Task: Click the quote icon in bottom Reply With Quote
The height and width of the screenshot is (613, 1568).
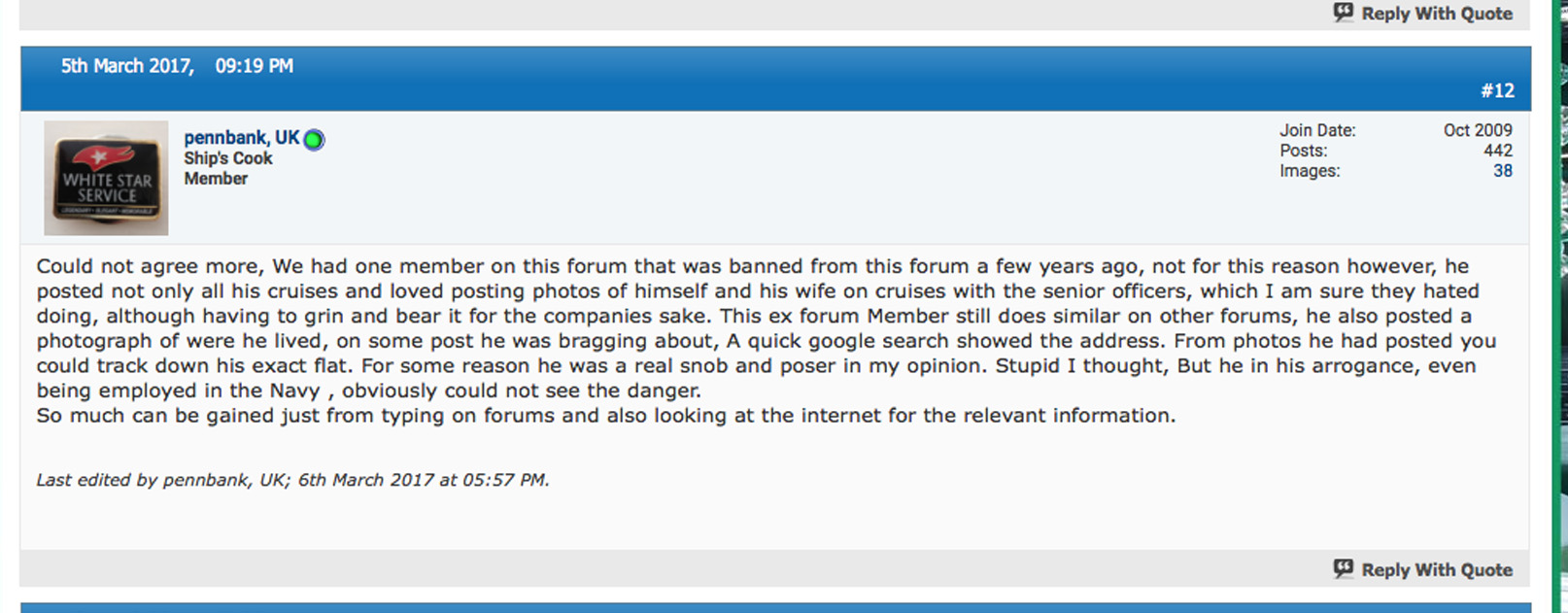Action: click(x=1344, y=568)
